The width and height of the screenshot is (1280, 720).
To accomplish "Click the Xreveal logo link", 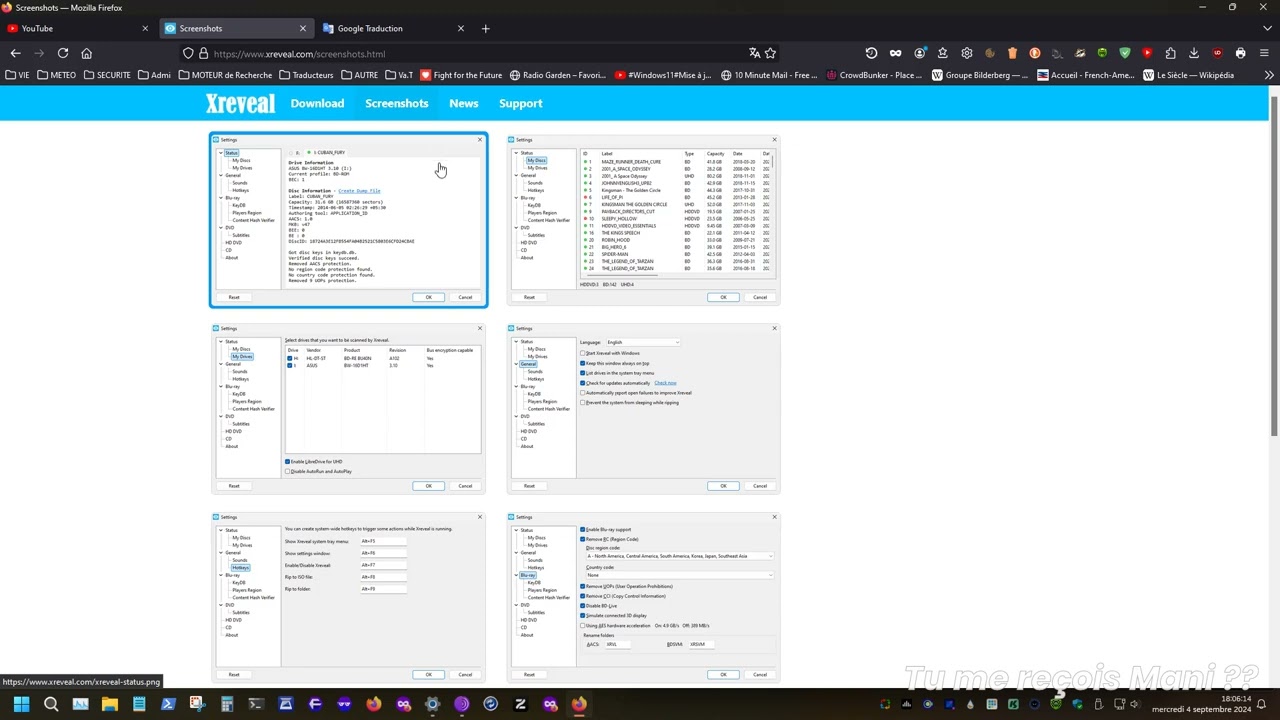I will (x=241, y=103).
